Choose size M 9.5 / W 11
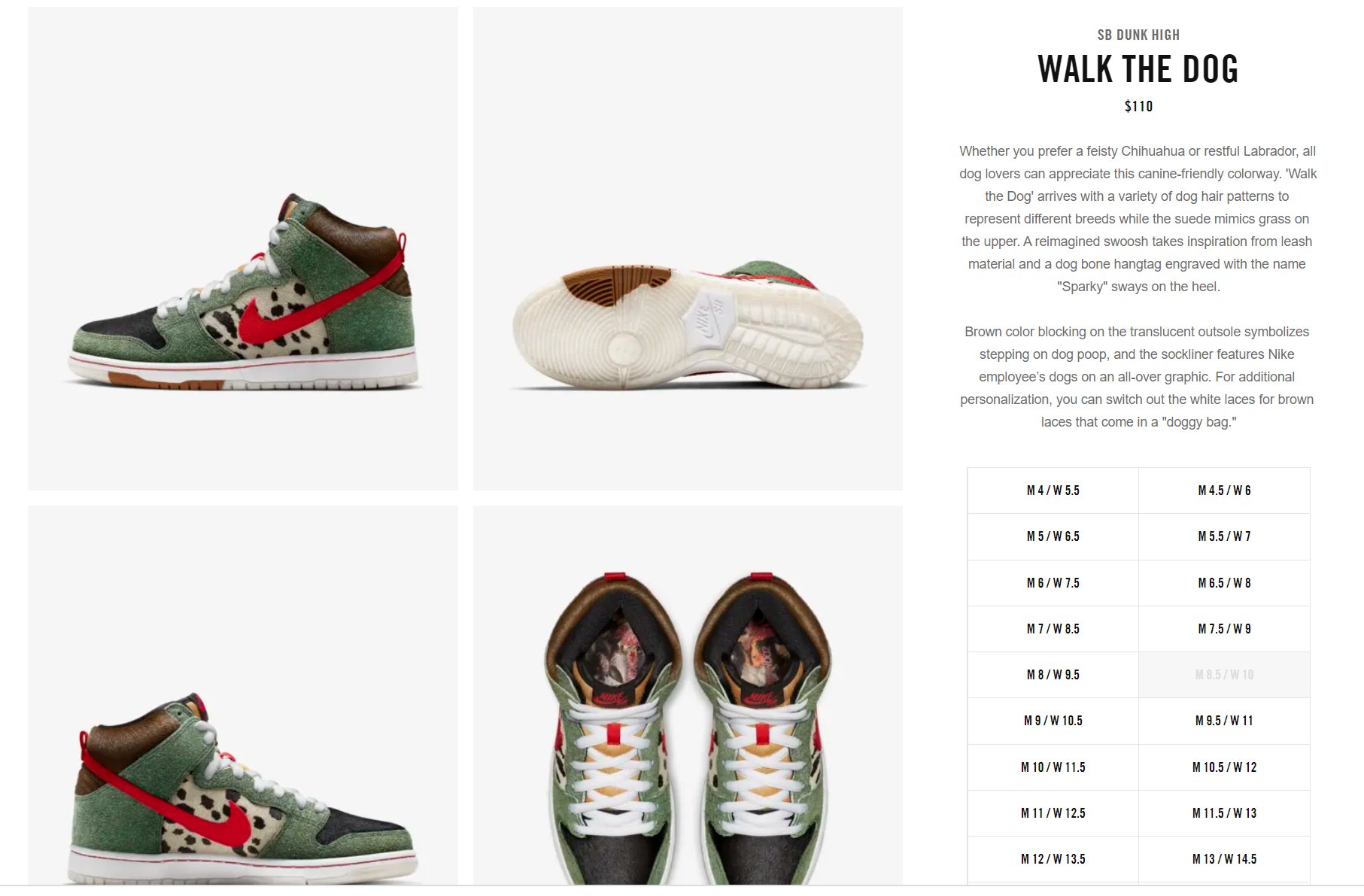The width and height of the screenshot is (1364, 896). click(x=1224, y=721)
